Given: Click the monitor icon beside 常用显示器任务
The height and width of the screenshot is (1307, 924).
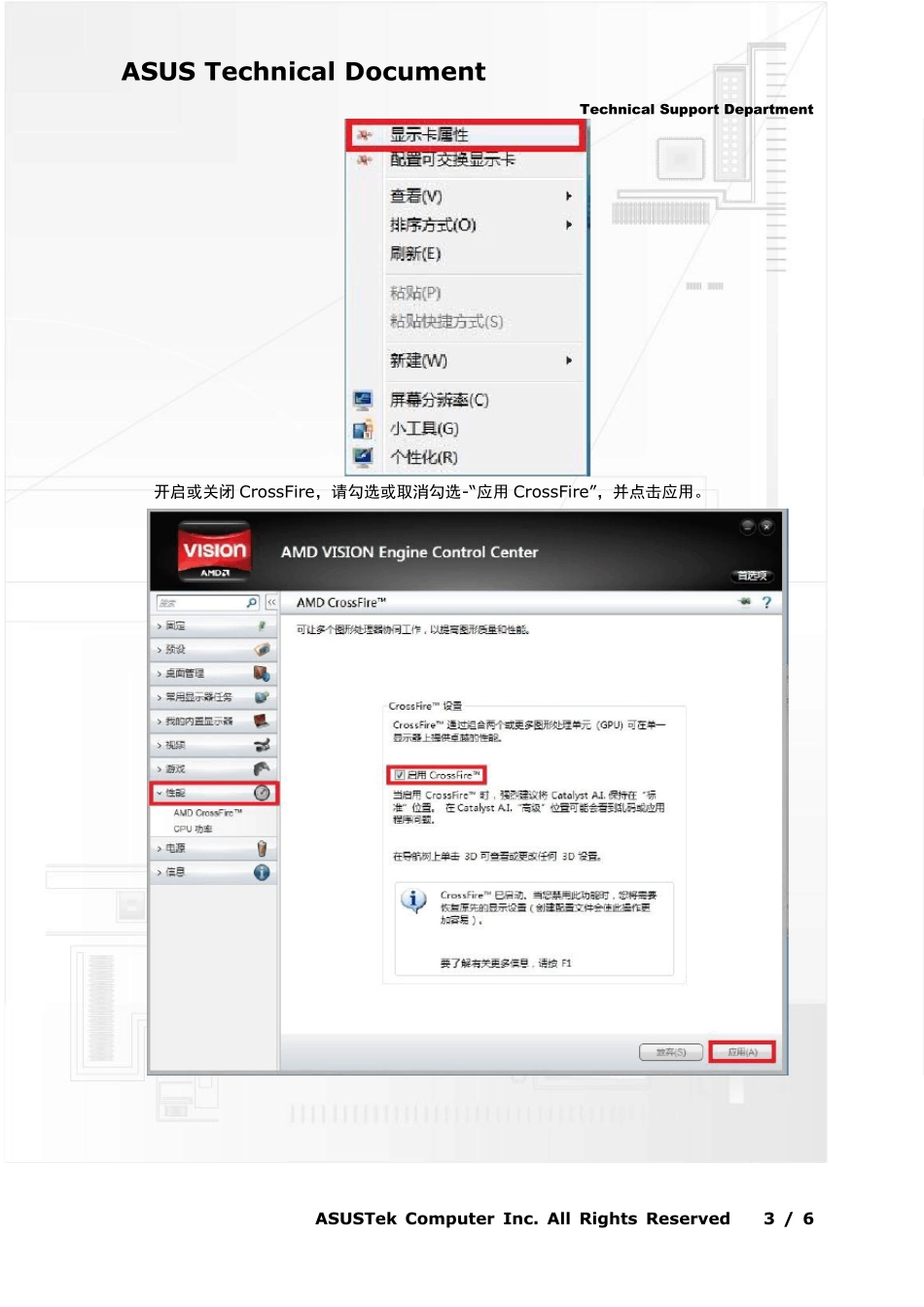Looking at the screenshot, I should [x=262, y=697].
